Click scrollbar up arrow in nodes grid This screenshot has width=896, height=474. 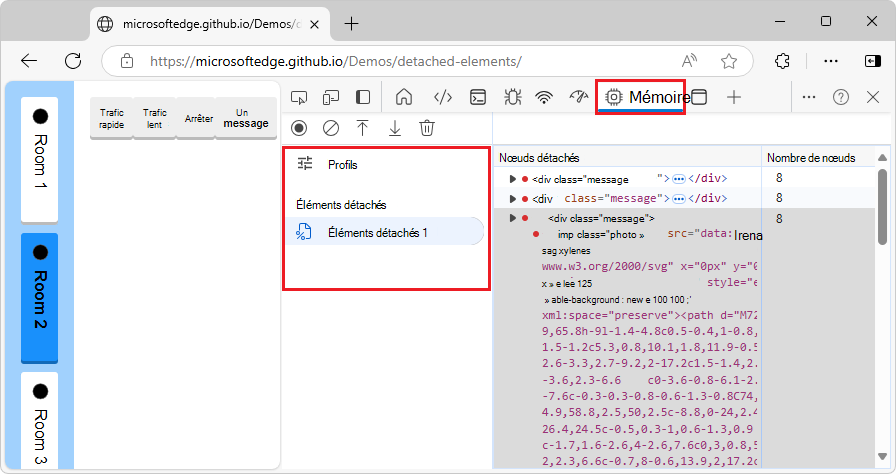(x=882, y=158)
